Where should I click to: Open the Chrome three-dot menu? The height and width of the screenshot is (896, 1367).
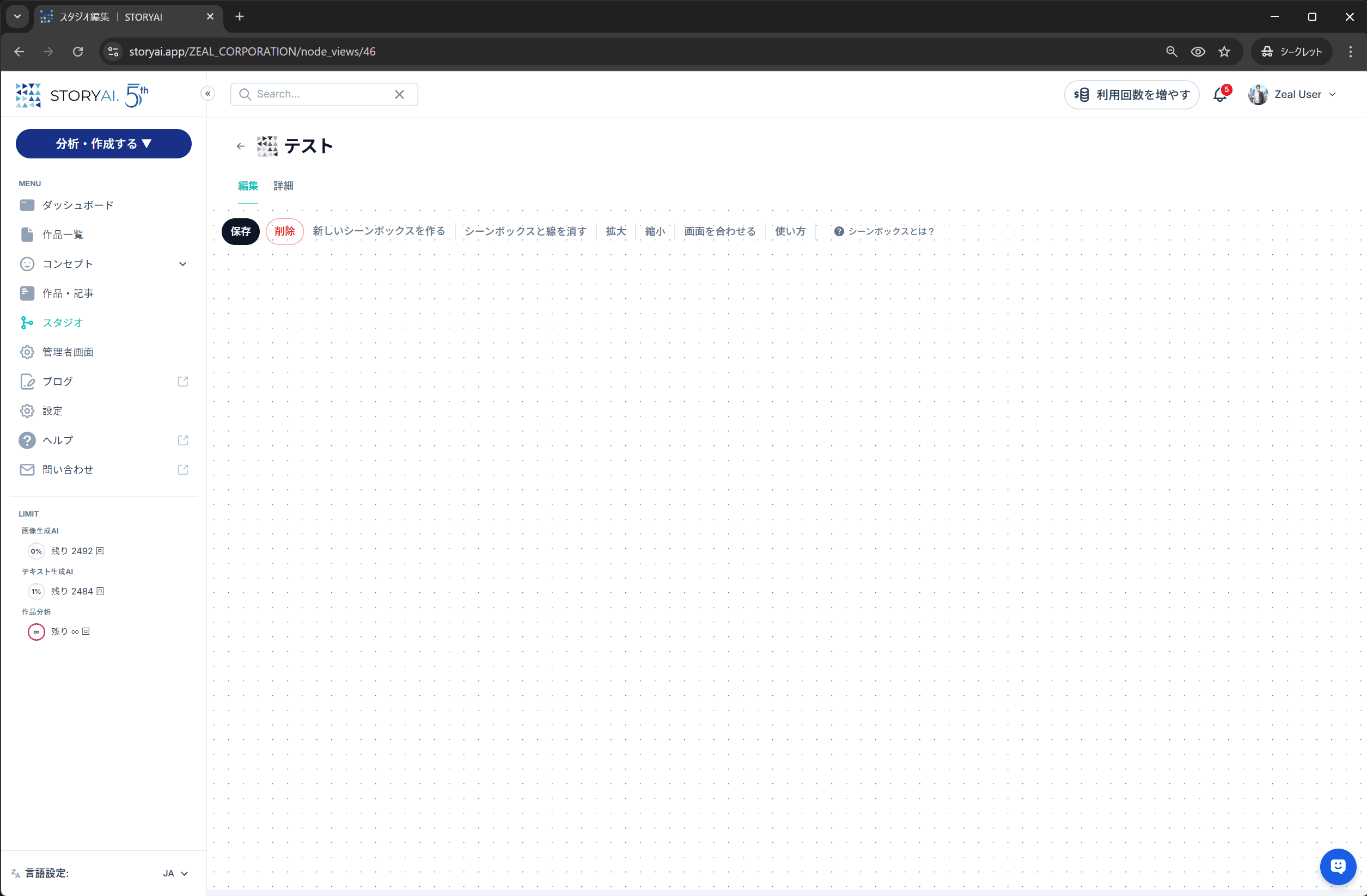[1350, 52]
